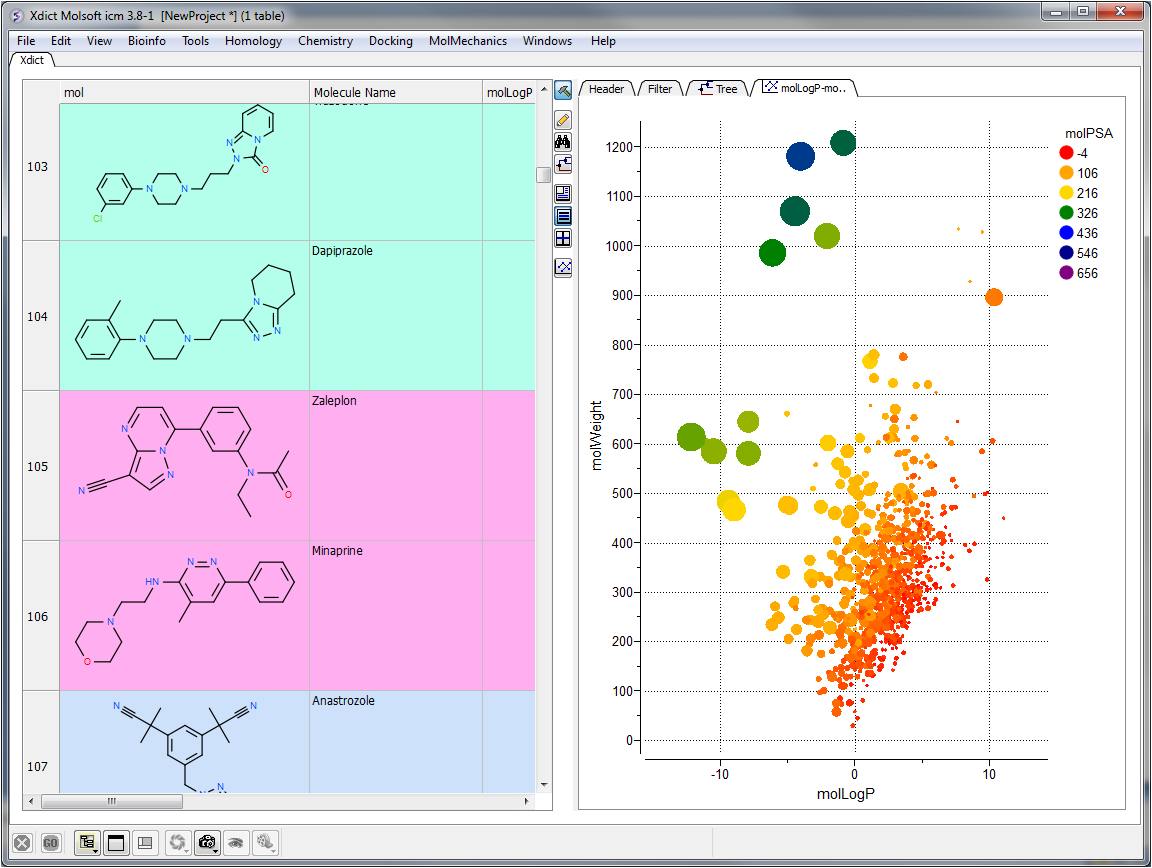This screenshot has width=1152, height=868.
Task: Switch to the Filter tab
Action: click(x=660, y=89)
